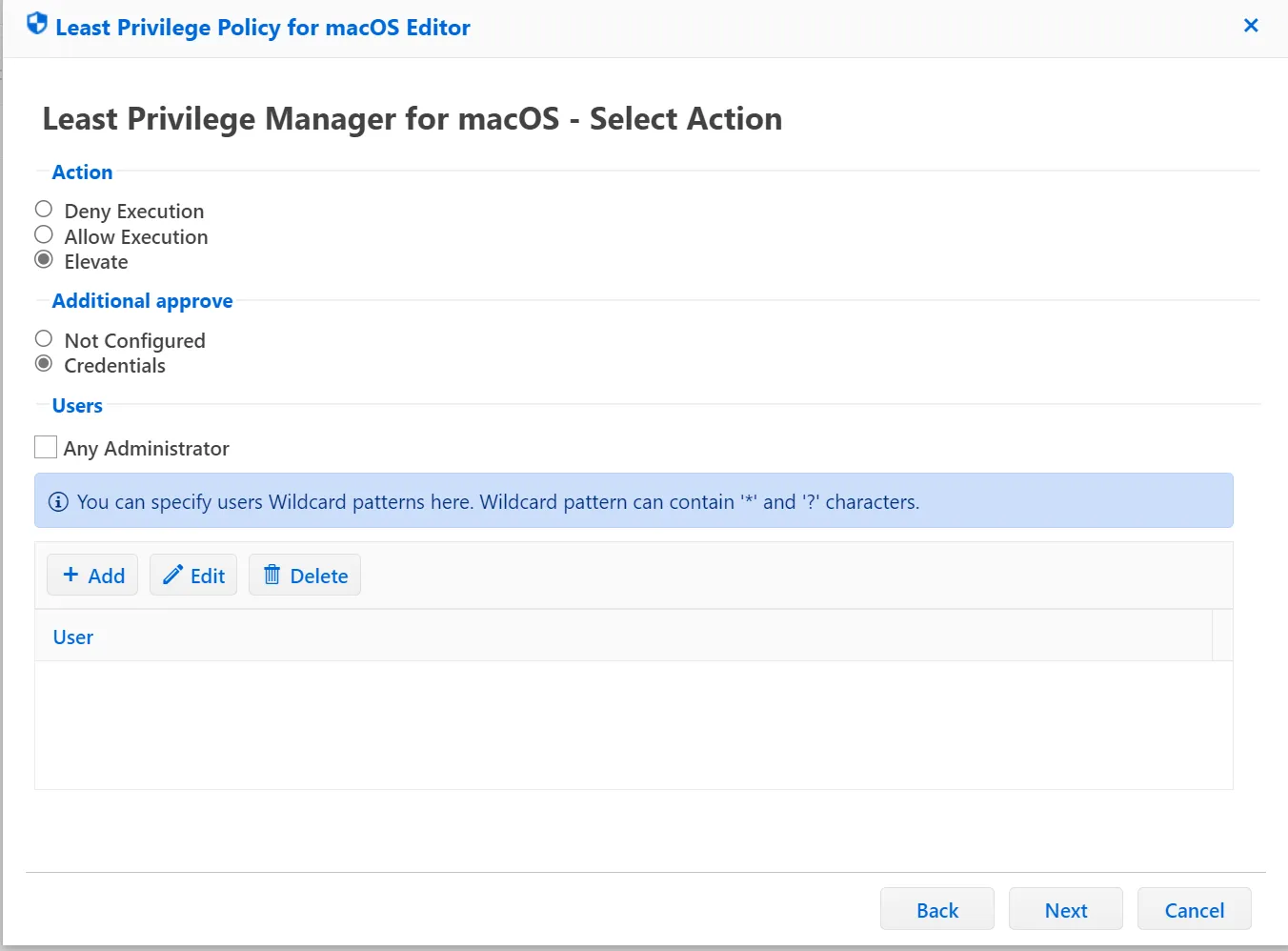Click the empty user list area
Viewport: 1288px width, 951px height.
pos(629,724)
